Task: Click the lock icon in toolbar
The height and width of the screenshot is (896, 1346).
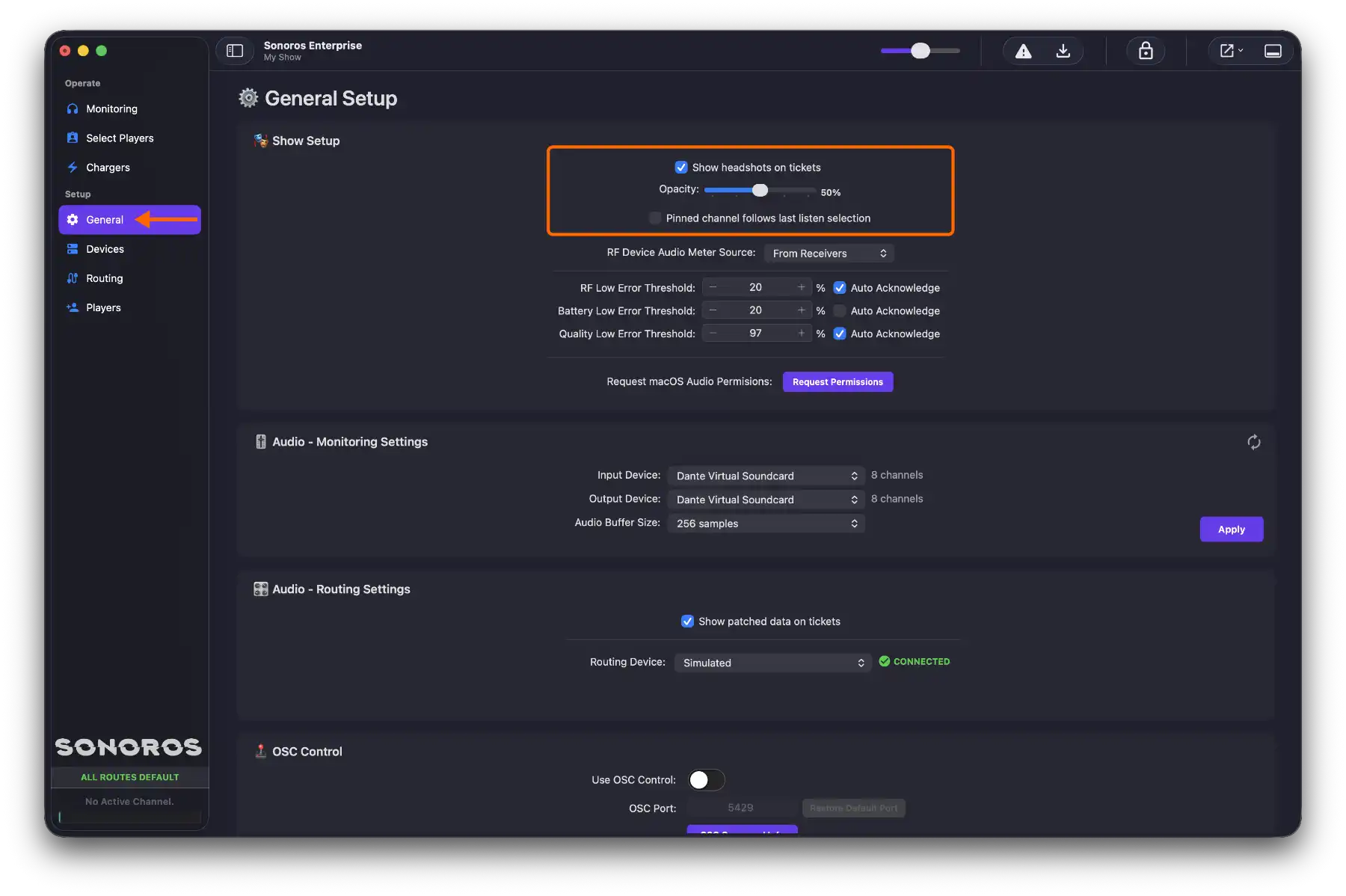Action: pos(1146,51)
